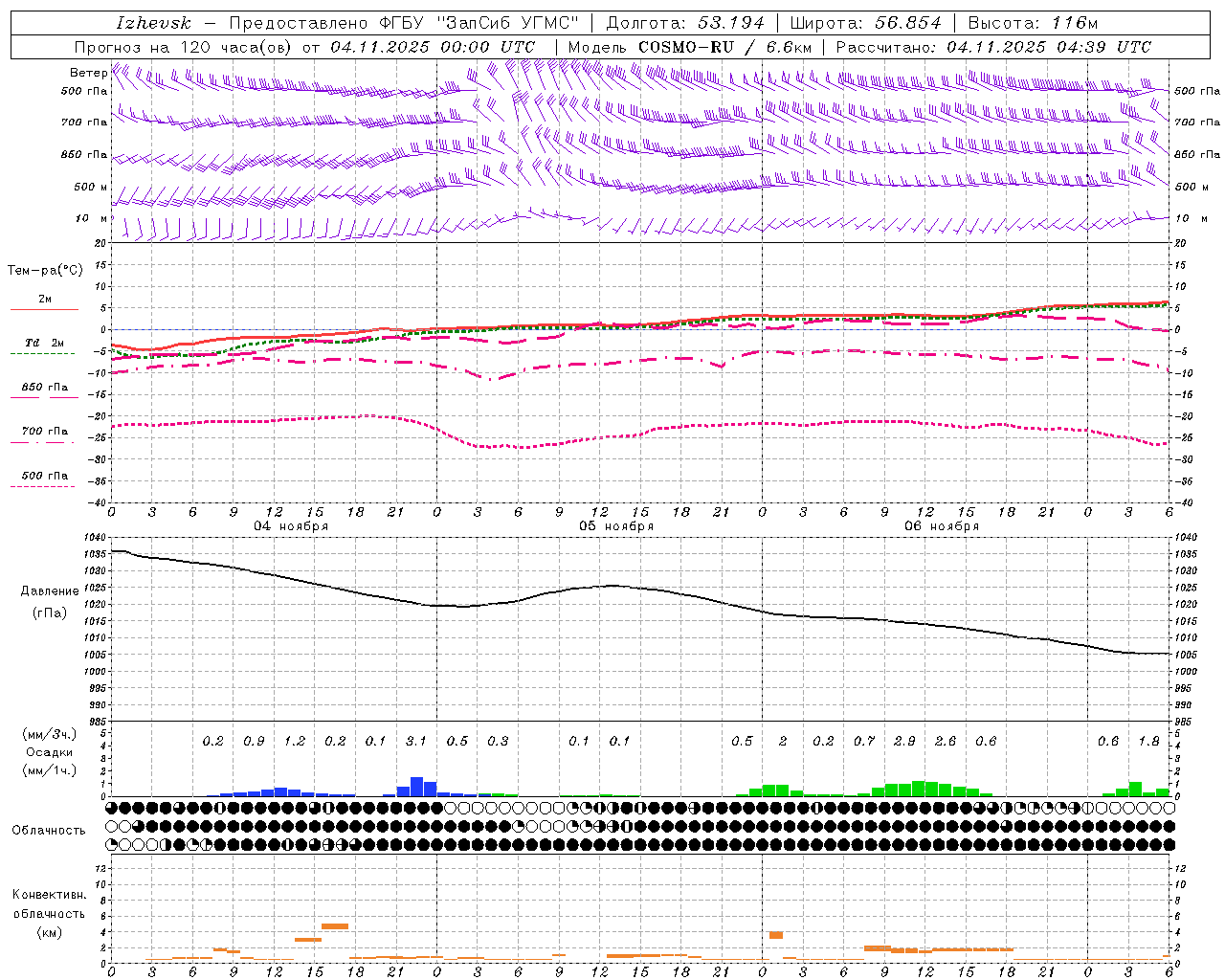The width and height of the screenshot is (1225, 980).
Task: Click the (мм/3ч.) precipitation unit label
Action: coord(49,734)
